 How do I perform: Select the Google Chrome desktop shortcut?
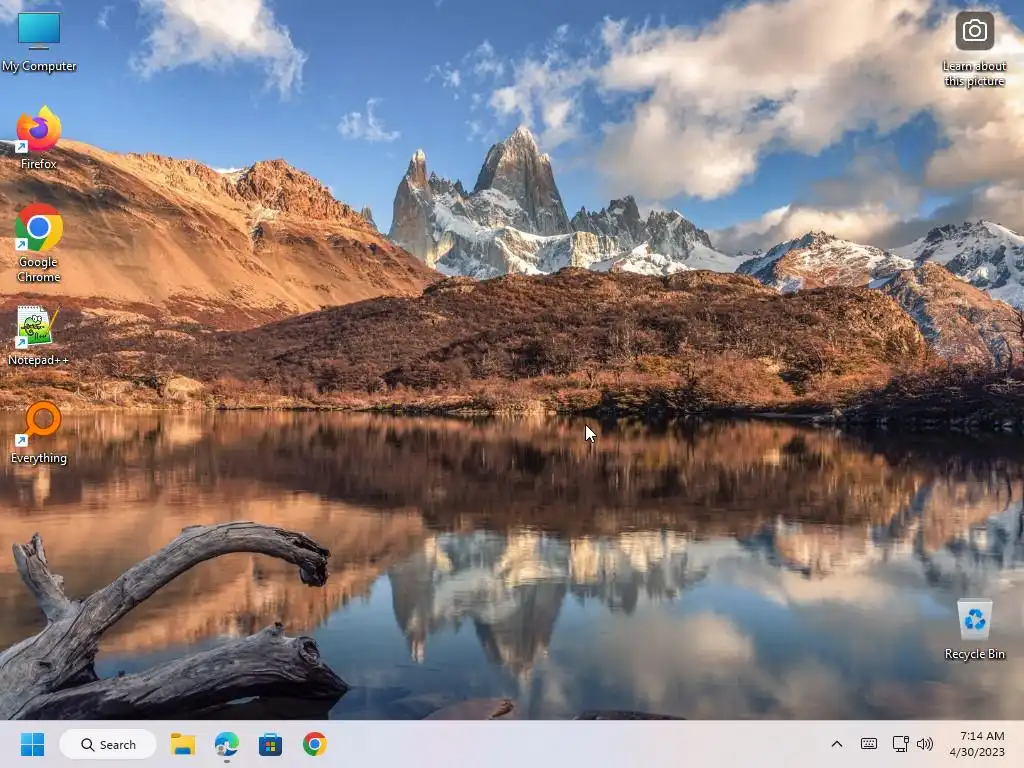point(39,242)
